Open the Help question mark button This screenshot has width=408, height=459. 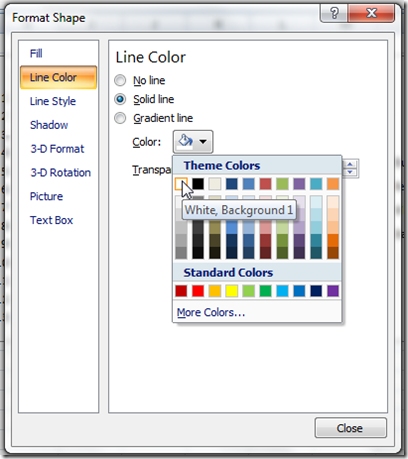(334, 13)
